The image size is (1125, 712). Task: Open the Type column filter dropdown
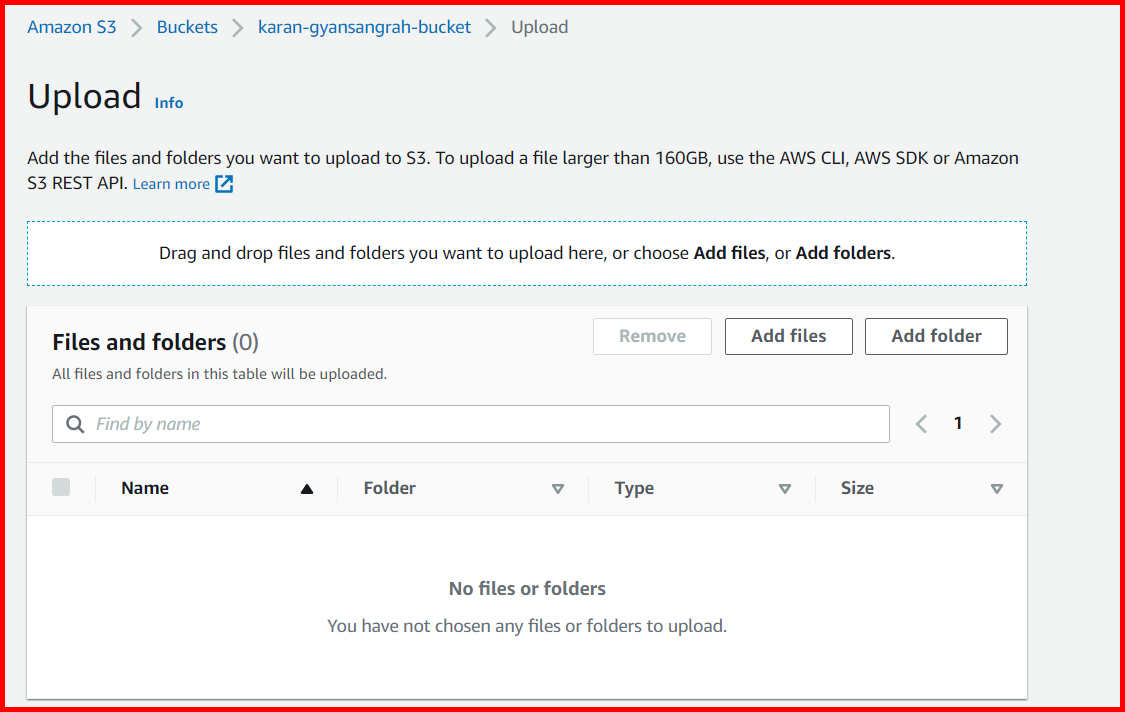tap(786, 489)
